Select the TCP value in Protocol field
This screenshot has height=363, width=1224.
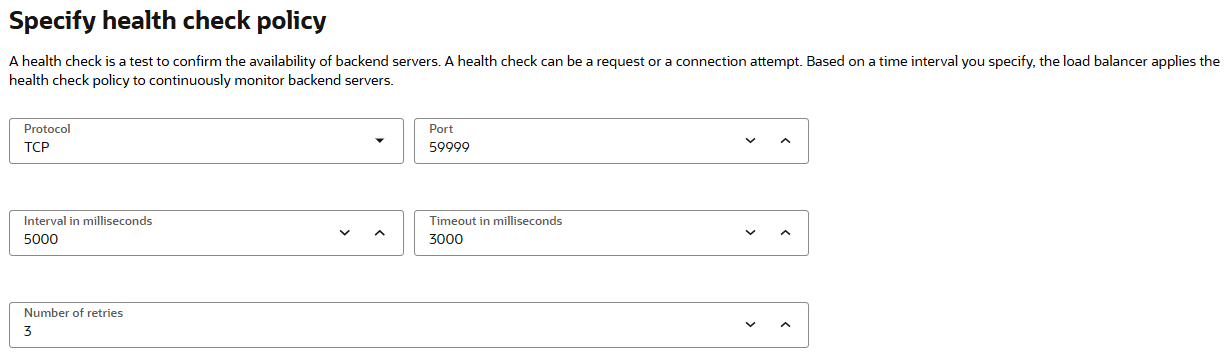pyautogui.click(x=37, y=147)
